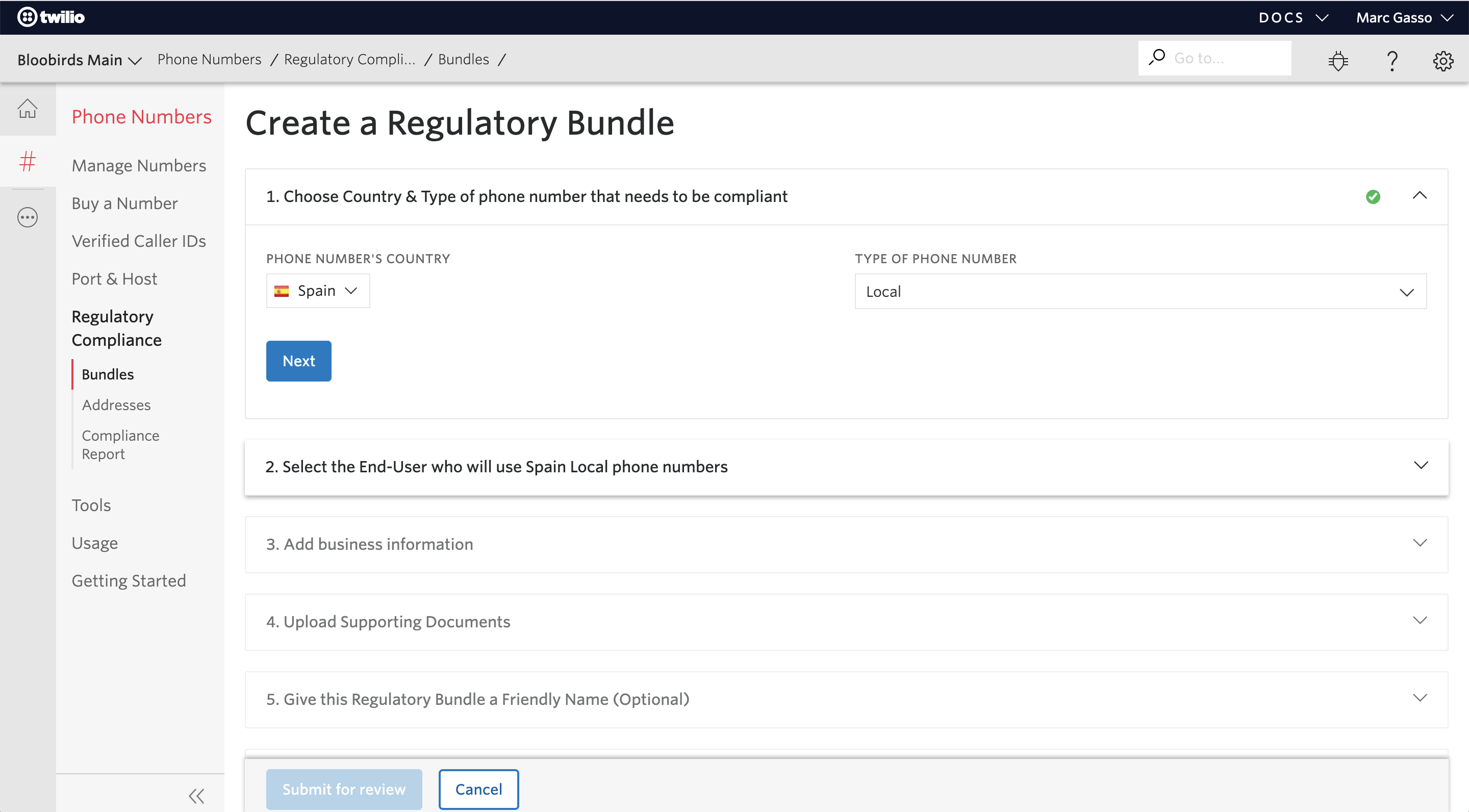Open Tools in sidebar

click(x=91, y=504)
